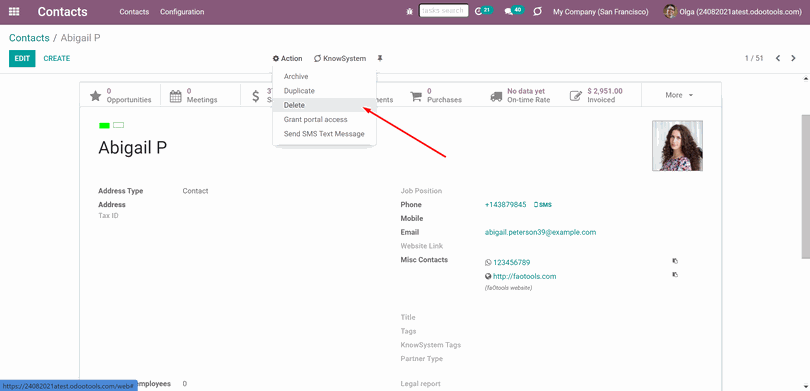Click the Job Position field label

click(421, 191)
